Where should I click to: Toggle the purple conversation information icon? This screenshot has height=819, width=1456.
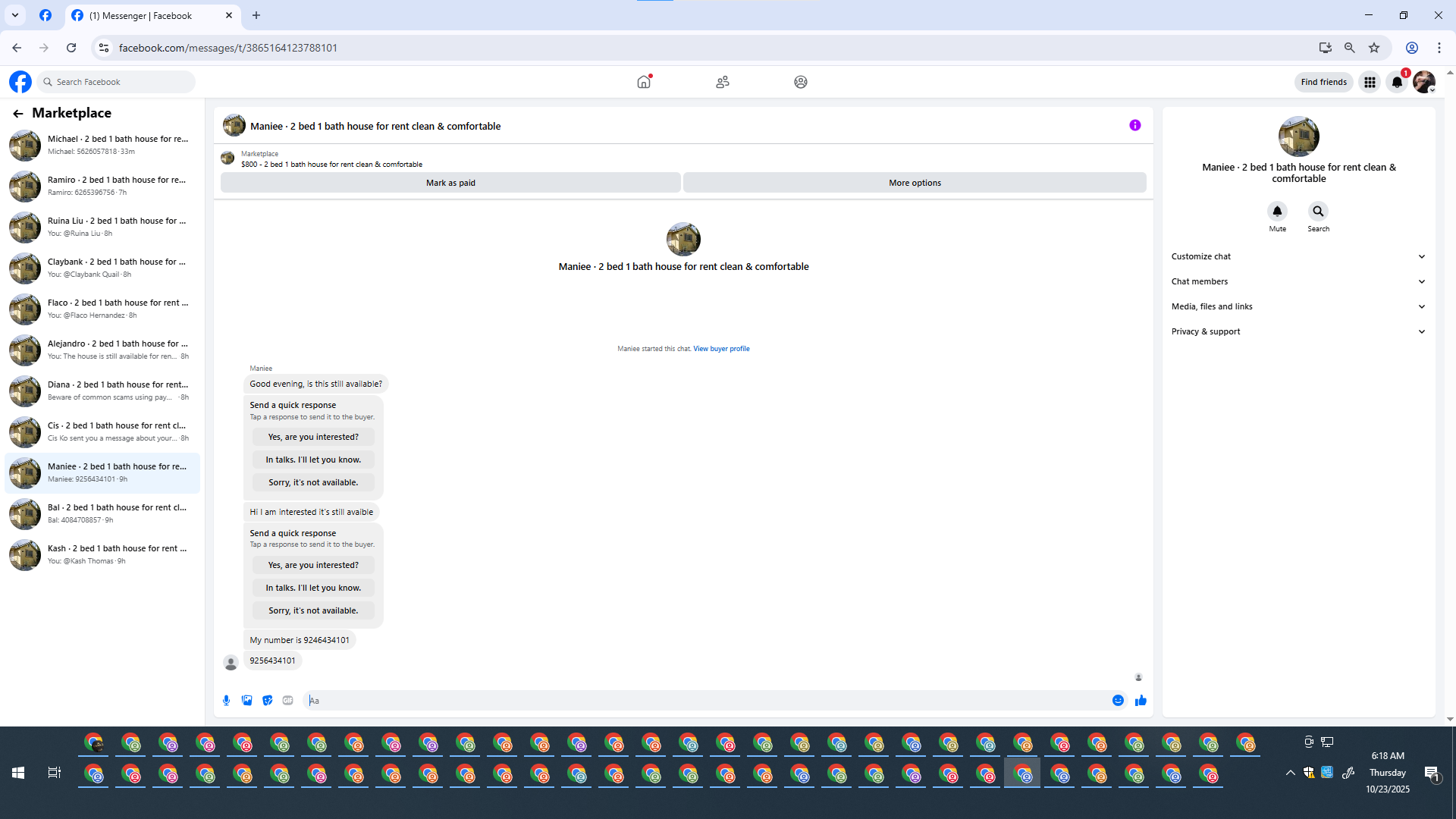point(1134,126)
